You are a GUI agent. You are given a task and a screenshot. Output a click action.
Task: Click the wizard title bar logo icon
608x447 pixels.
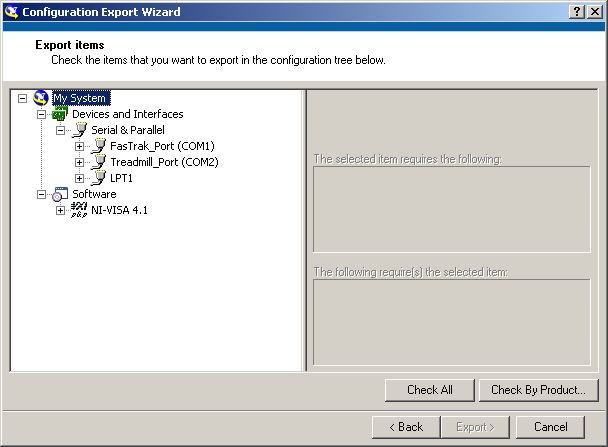pos(12,12)
